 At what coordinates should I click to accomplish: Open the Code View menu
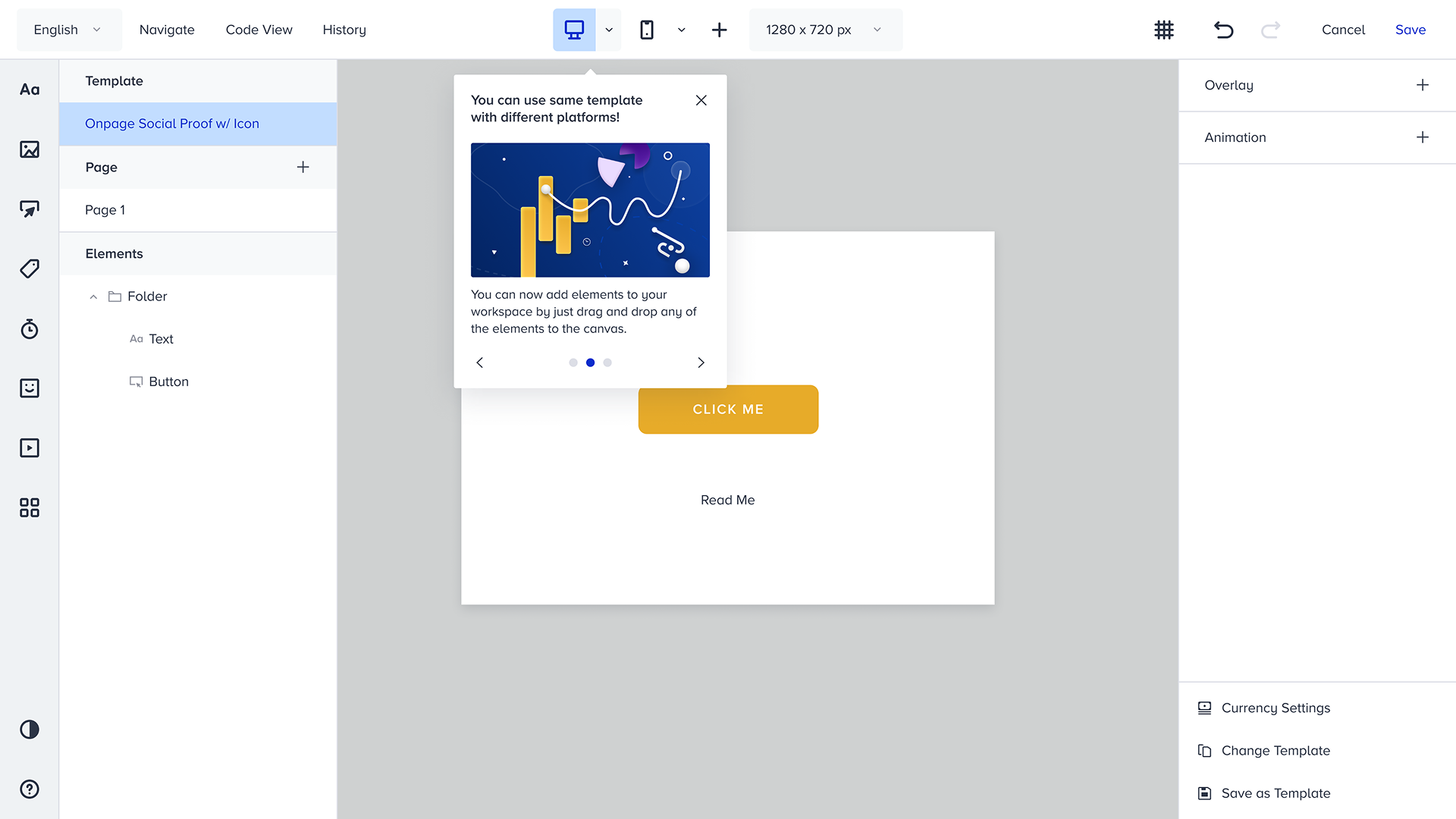point(259,30)
